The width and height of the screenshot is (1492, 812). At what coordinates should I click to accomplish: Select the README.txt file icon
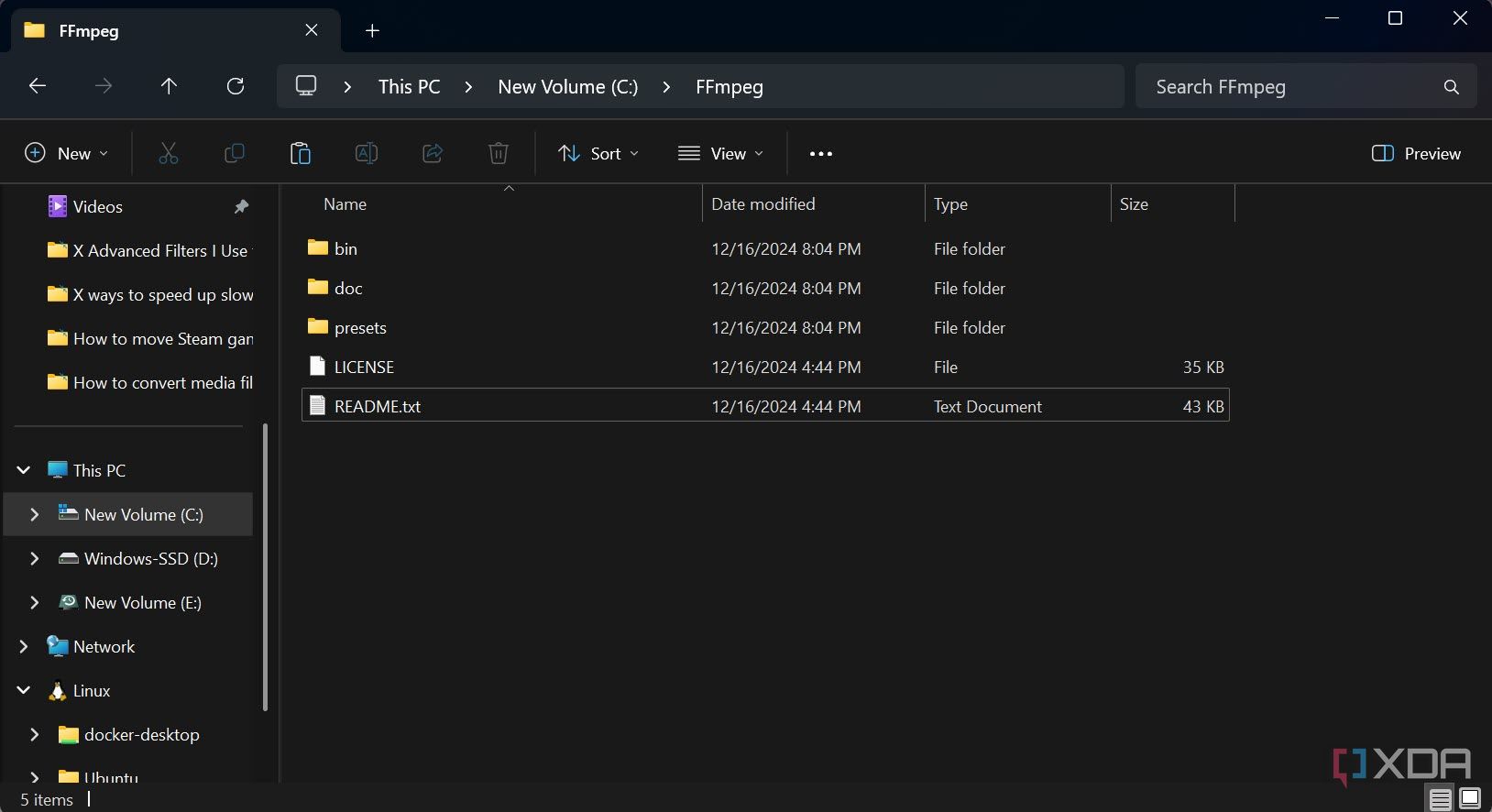(317, 405)
